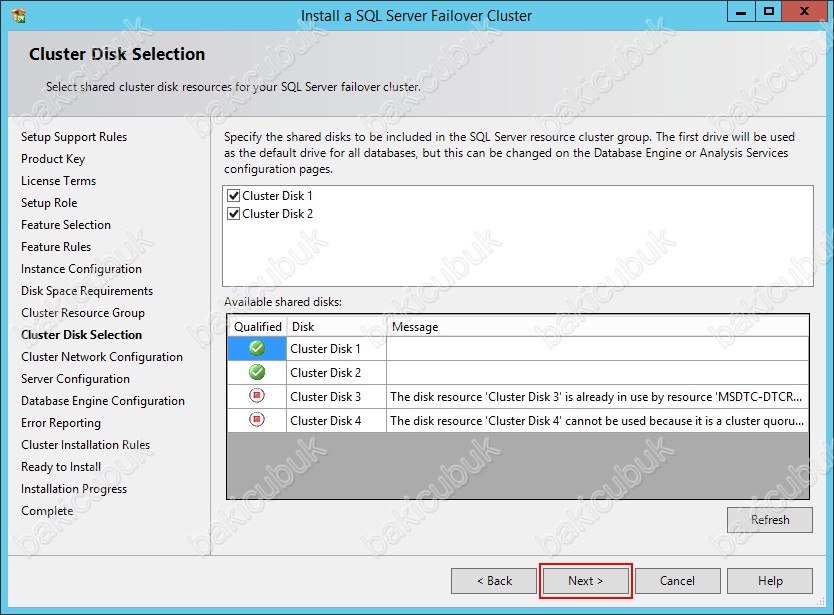Screen dimensions: 834x615
Task: Select the Database Engine Configuration step
Action: click(x=103, y=401)
